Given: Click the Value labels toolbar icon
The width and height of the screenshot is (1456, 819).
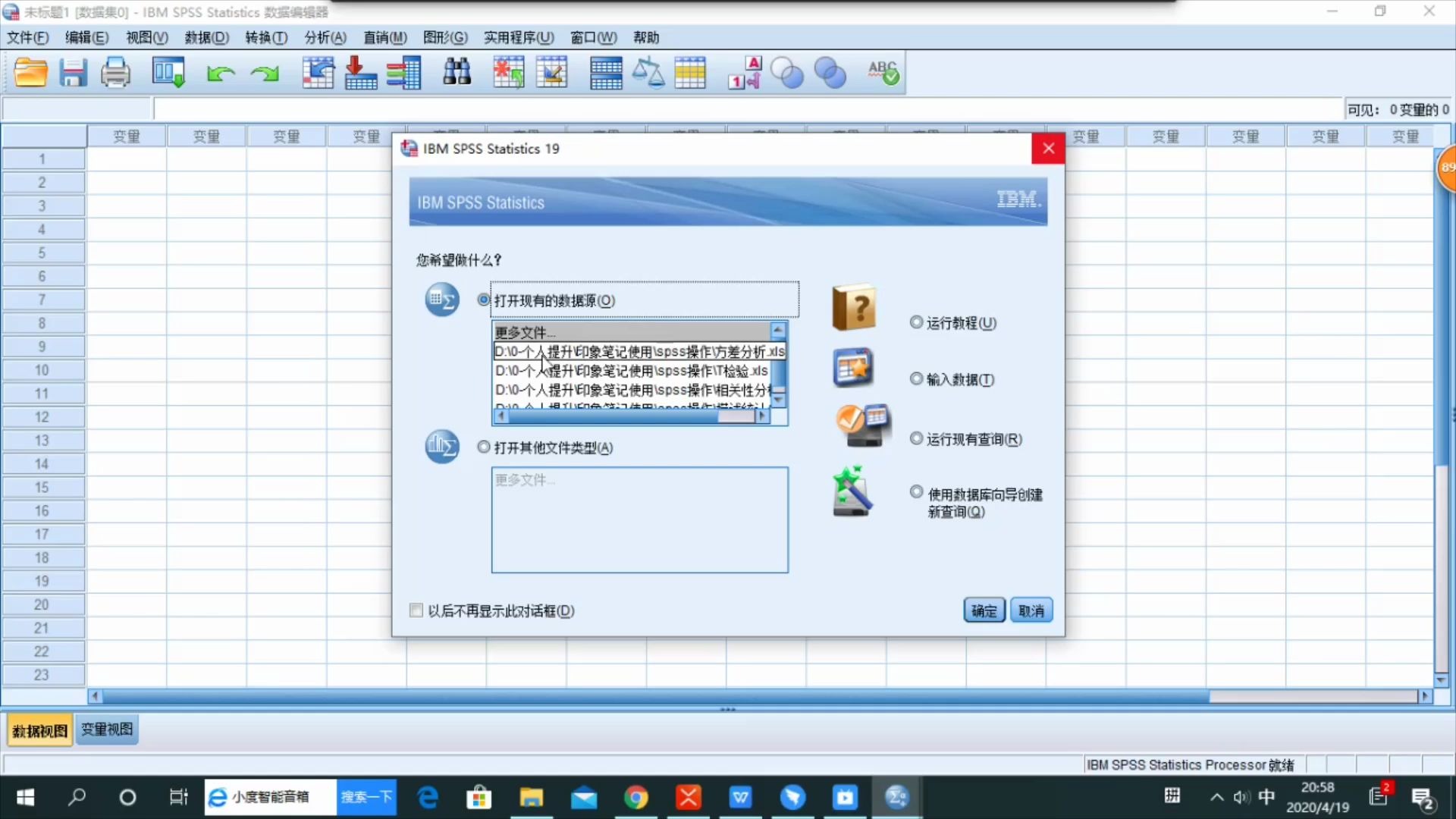Looking at the screenshot, I should click(744, 73).
